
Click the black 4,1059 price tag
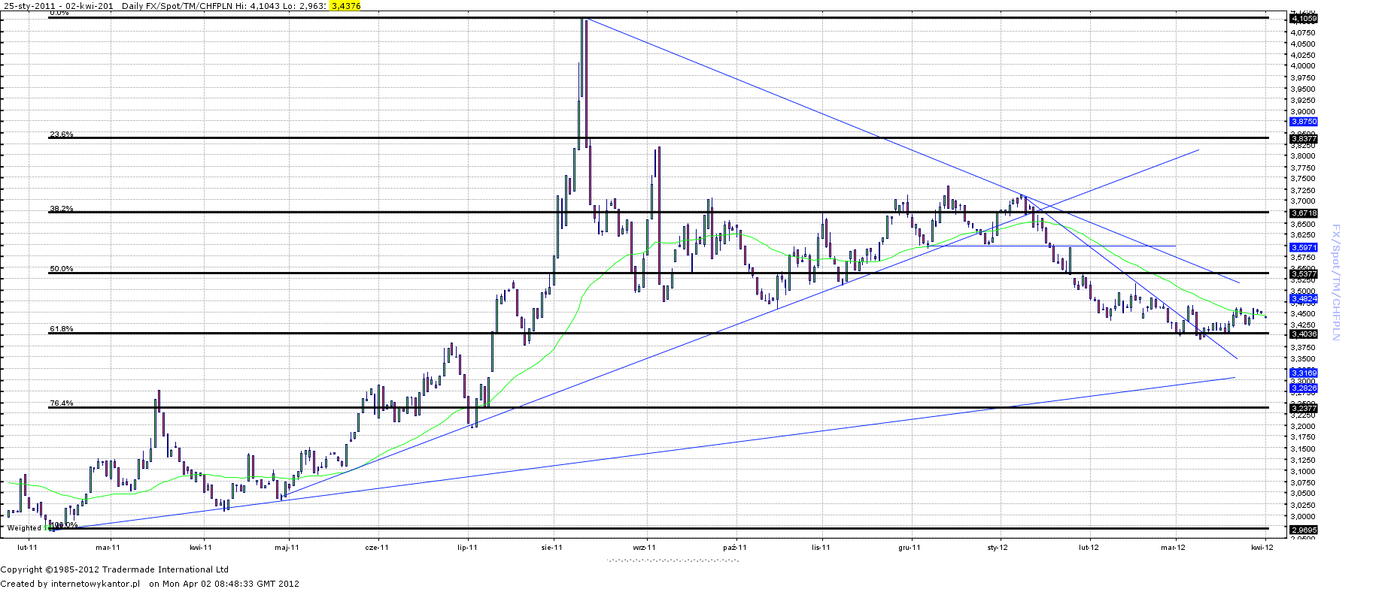pyautogui.click(x=1304, y=18)
